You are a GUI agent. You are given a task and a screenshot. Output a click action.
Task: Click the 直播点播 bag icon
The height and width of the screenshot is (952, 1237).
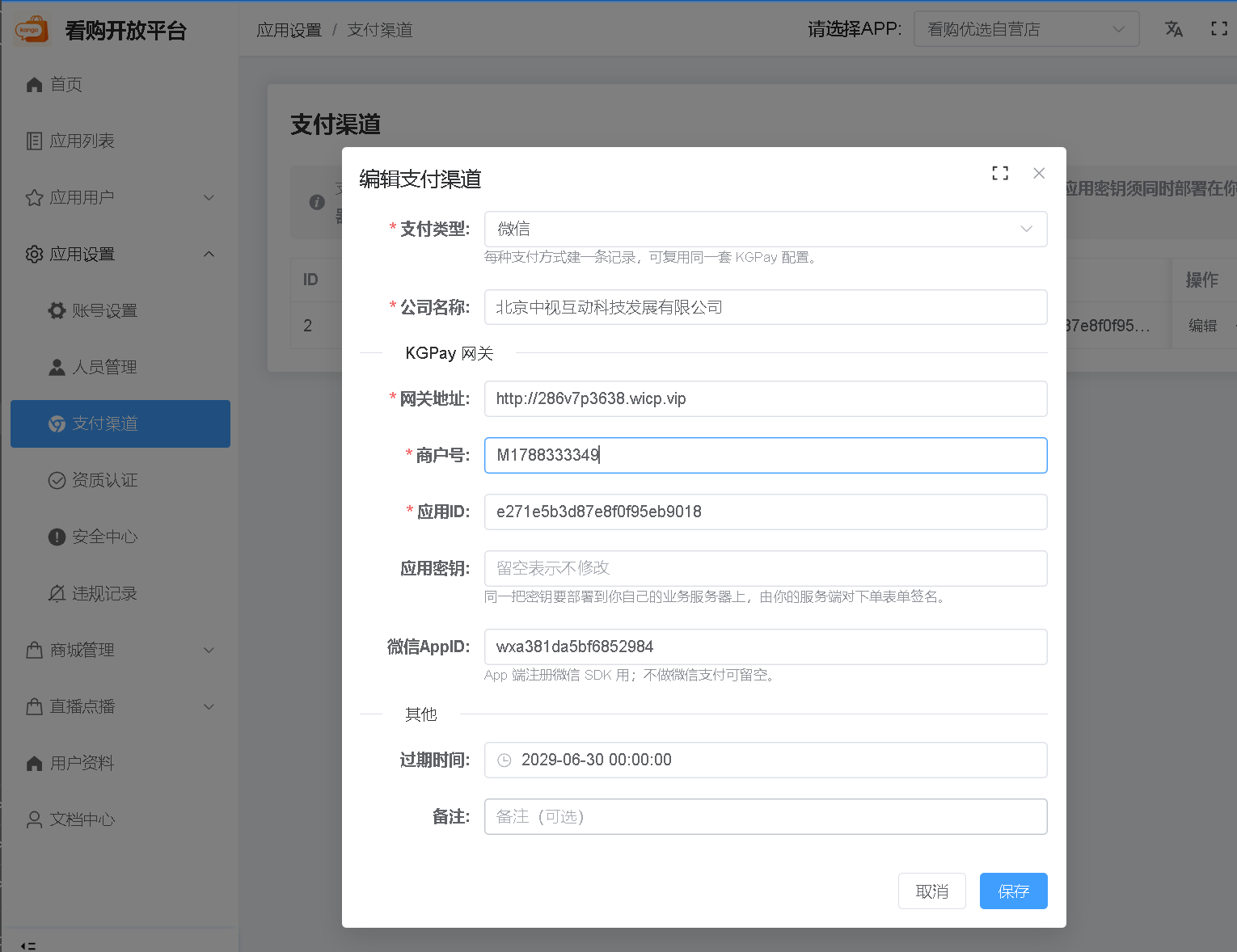coord(34,706)
